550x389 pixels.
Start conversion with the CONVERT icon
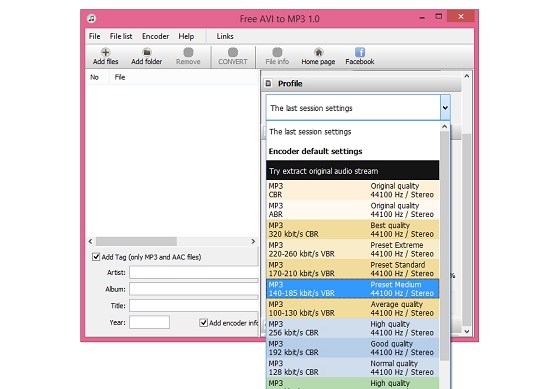tap(233, 52)
